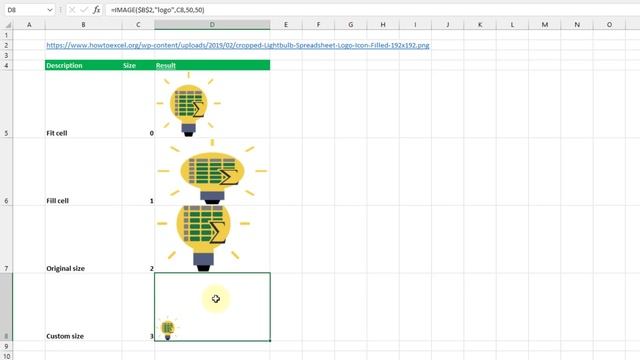
Task: Confirm the formula with checkmark icon
Action: [x=84, y=10]
